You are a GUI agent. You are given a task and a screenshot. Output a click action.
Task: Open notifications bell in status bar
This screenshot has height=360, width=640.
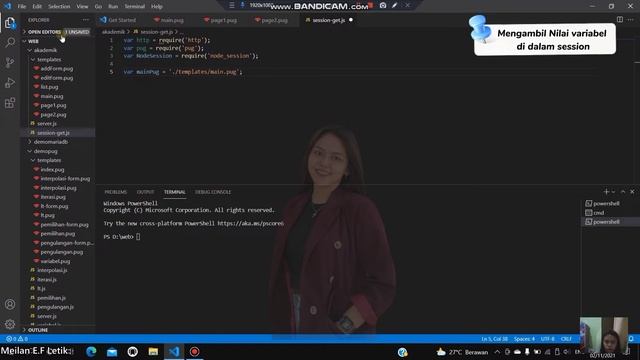point(631,339)
